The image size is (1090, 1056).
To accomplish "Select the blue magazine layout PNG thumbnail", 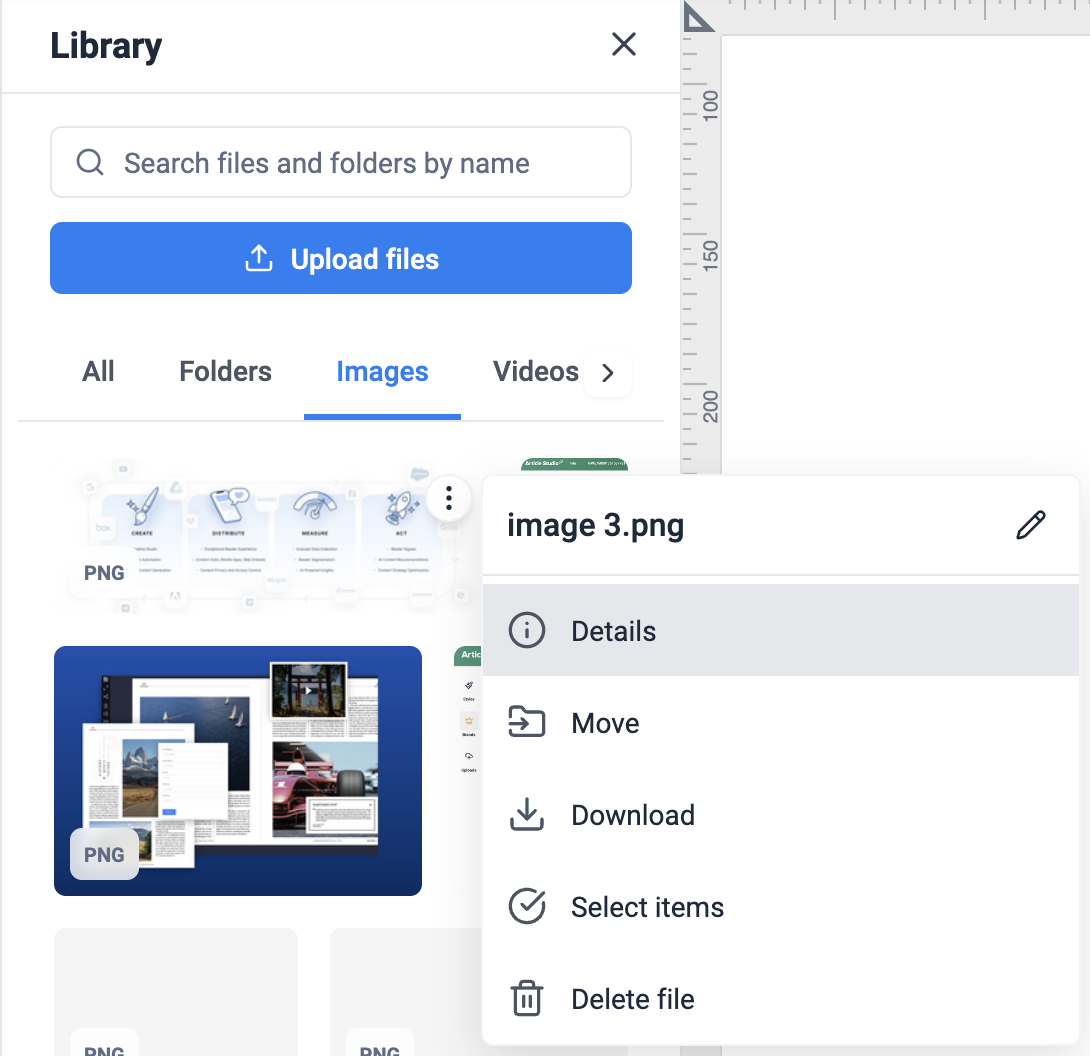I will click(238, 770).
